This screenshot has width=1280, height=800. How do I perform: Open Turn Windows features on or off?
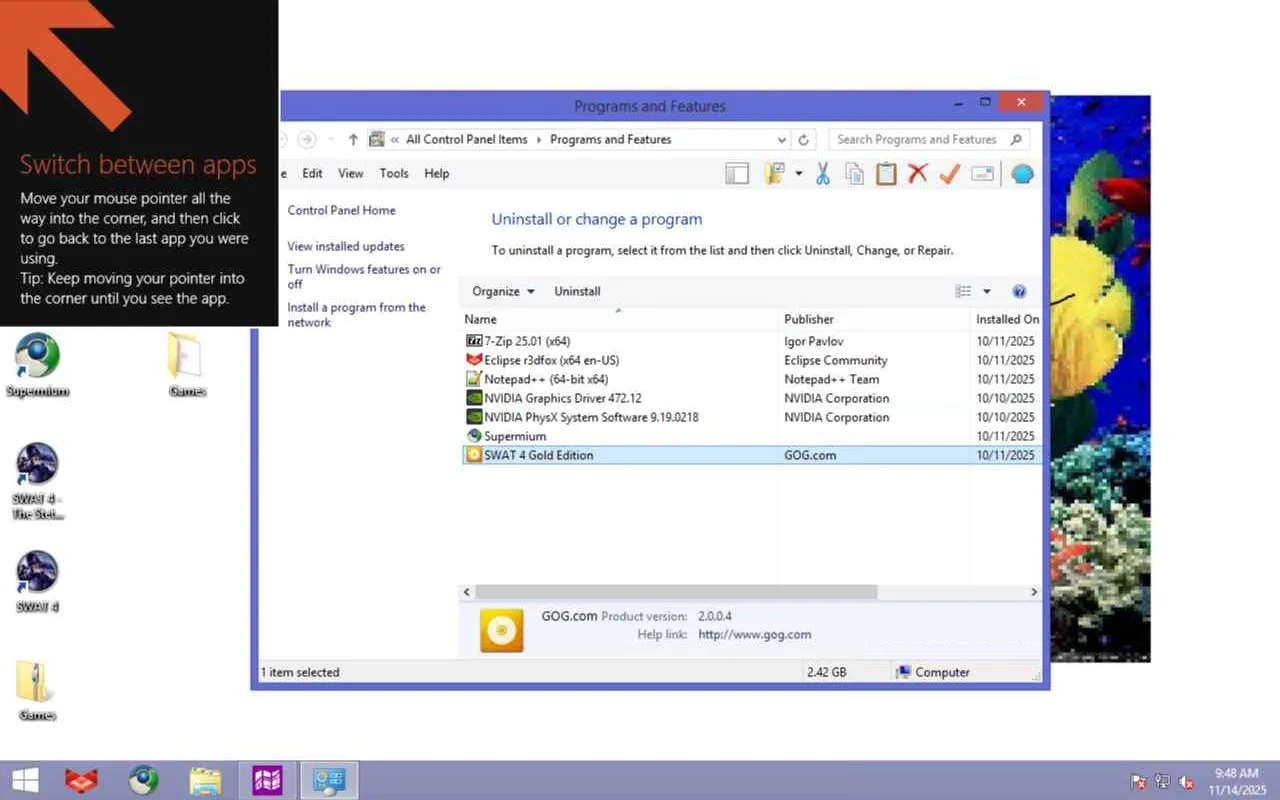click(x=364, y=277)
